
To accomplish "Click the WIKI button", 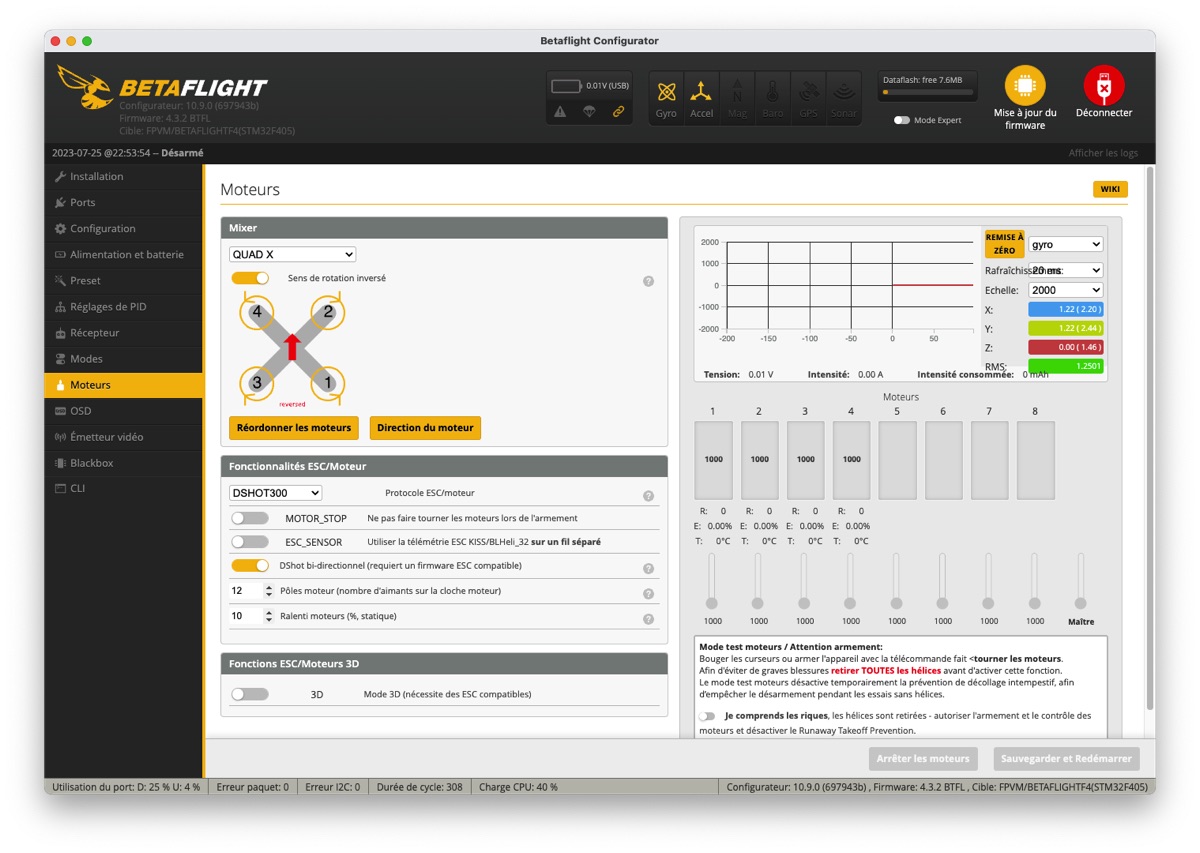I will click(1110, 189).
